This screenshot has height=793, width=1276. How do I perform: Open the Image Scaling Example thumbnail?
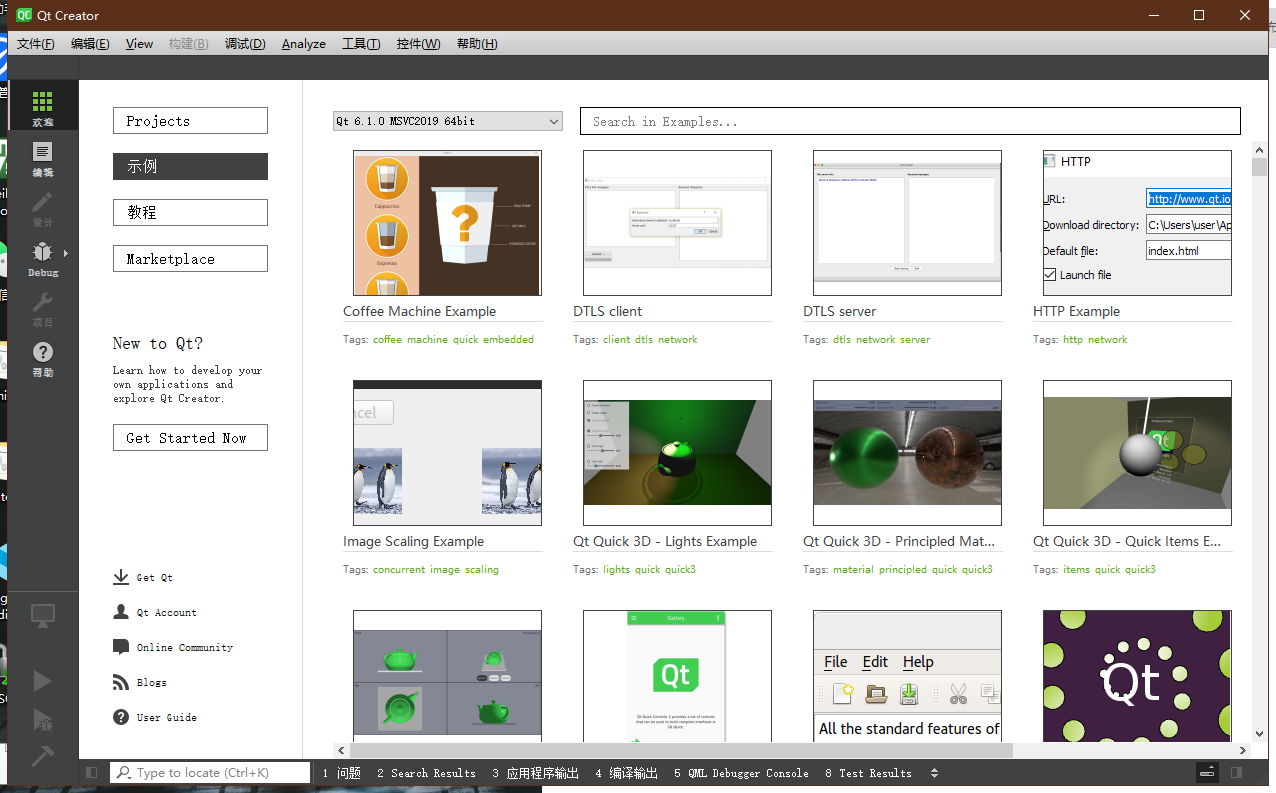(x=447, y=453)
